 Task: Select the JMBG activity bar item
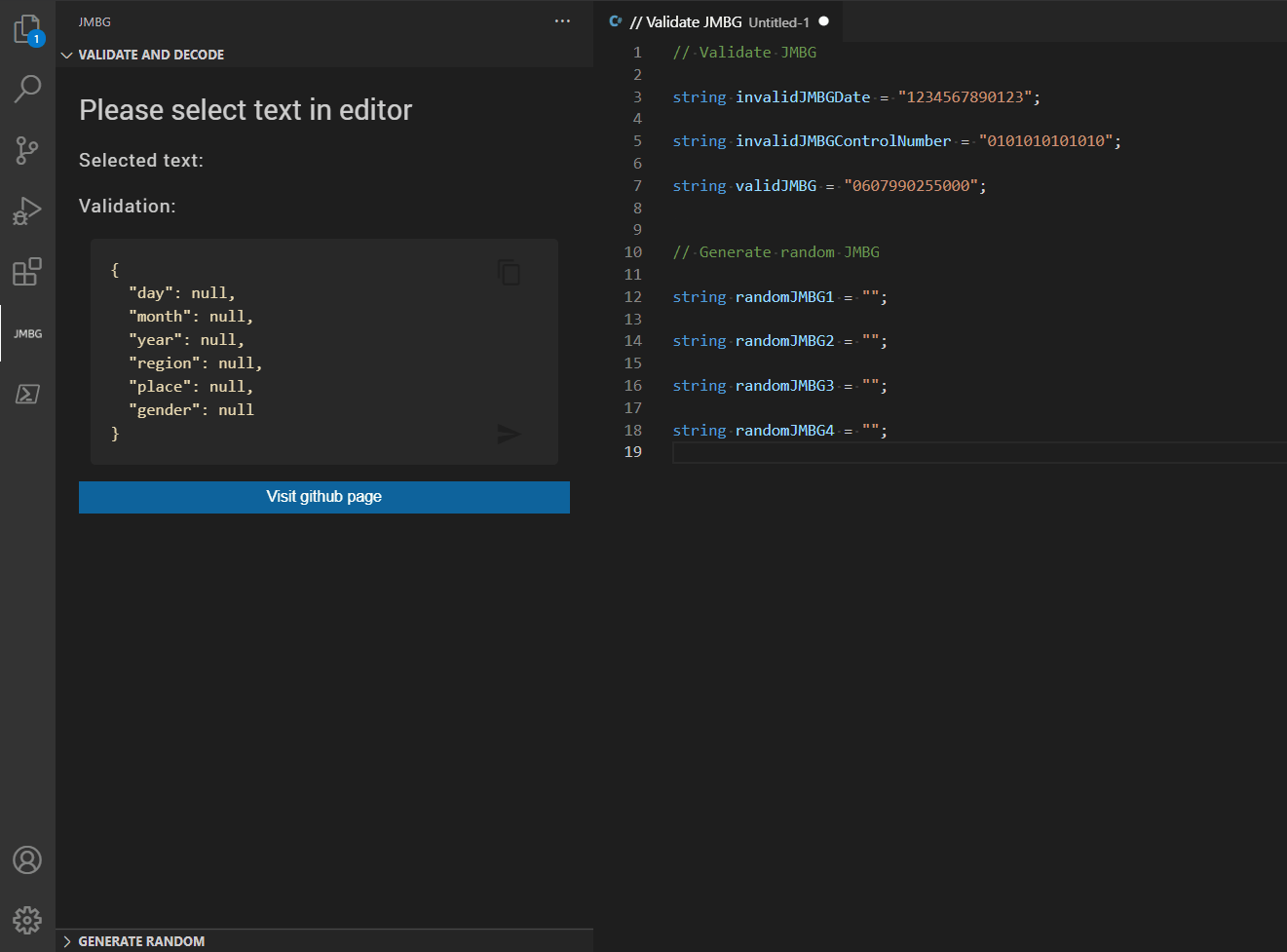27,333
